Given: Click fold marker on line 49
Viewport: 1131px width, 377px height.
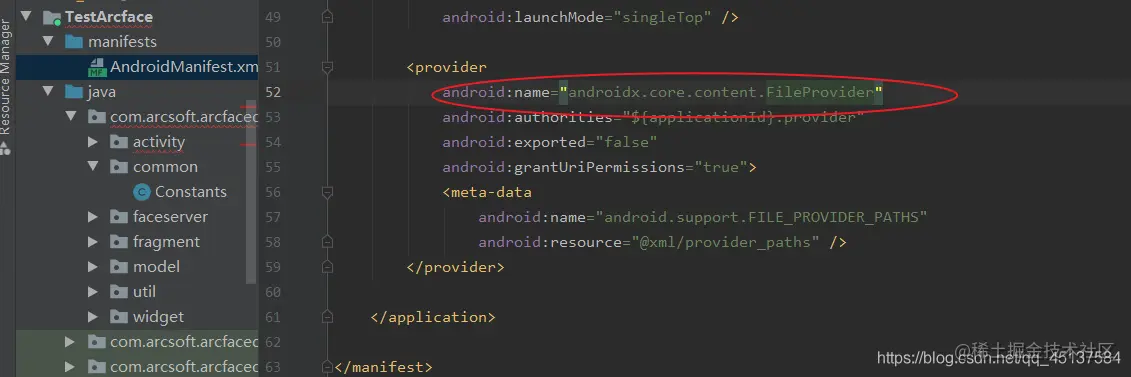Looking at the screenshot, I should tap(327, 17).
